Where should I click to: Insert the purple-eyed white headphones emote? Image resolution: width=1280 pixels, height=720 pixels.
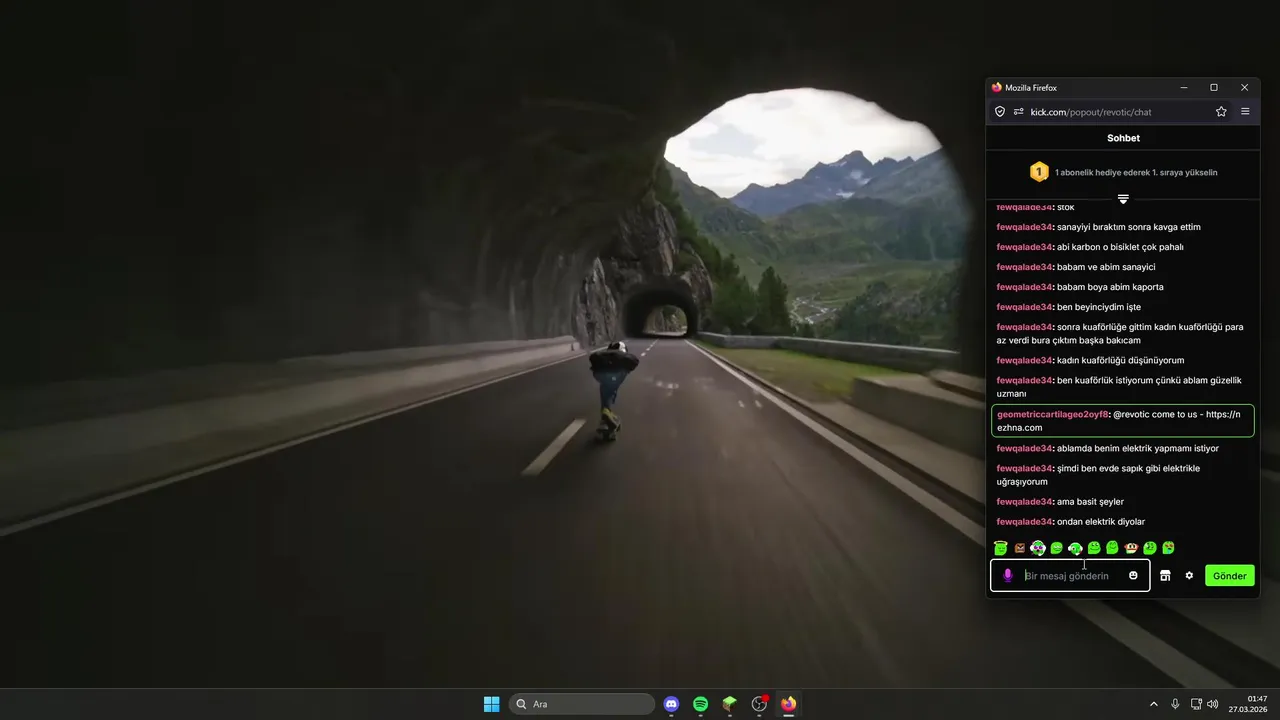(1038, 548)
